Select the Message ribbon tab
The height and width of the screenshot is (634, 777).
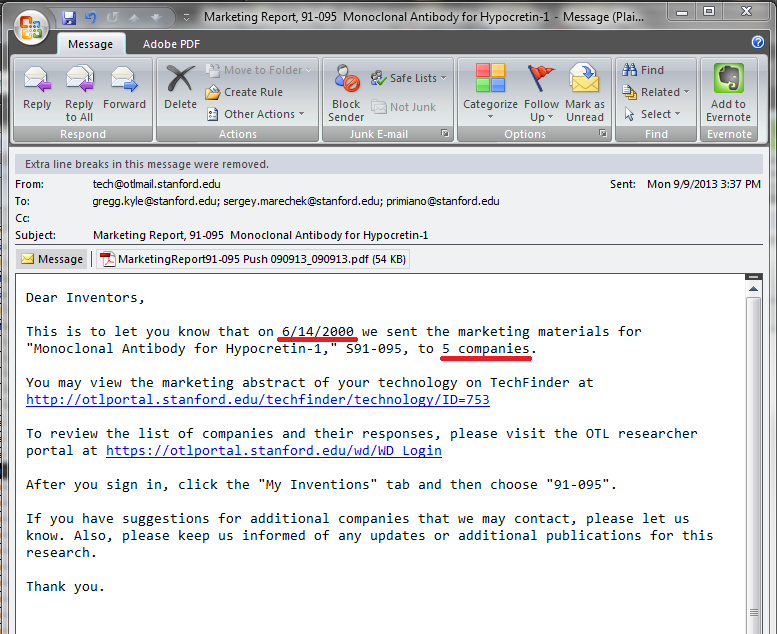tap(90, 44)
